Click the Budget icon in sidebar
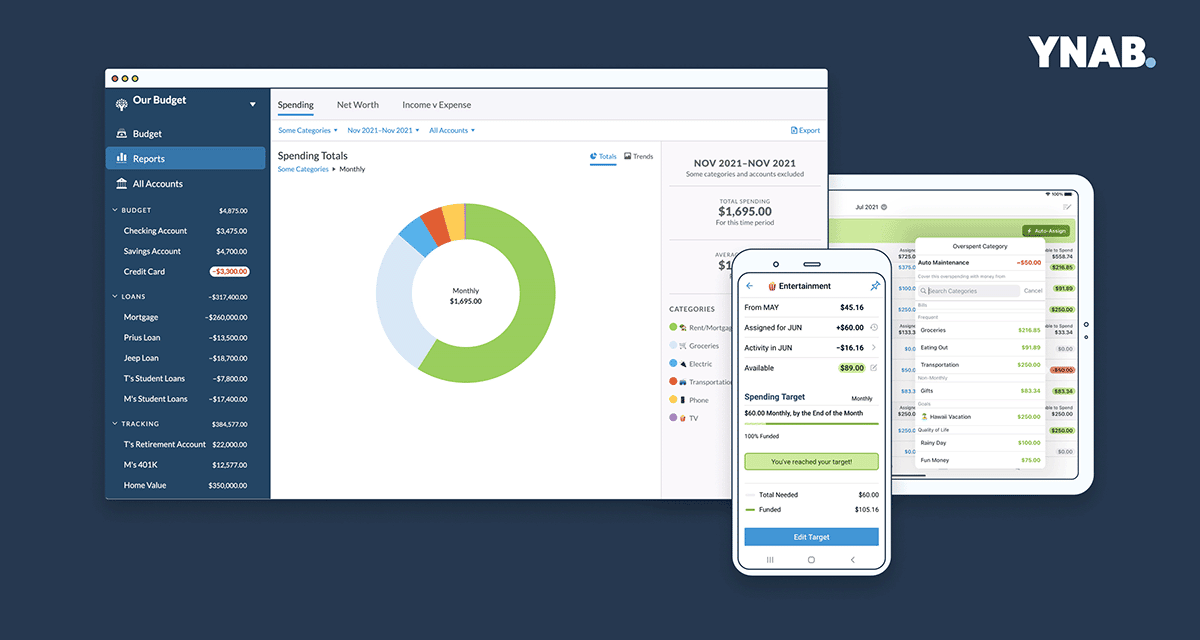 [122, 134]
